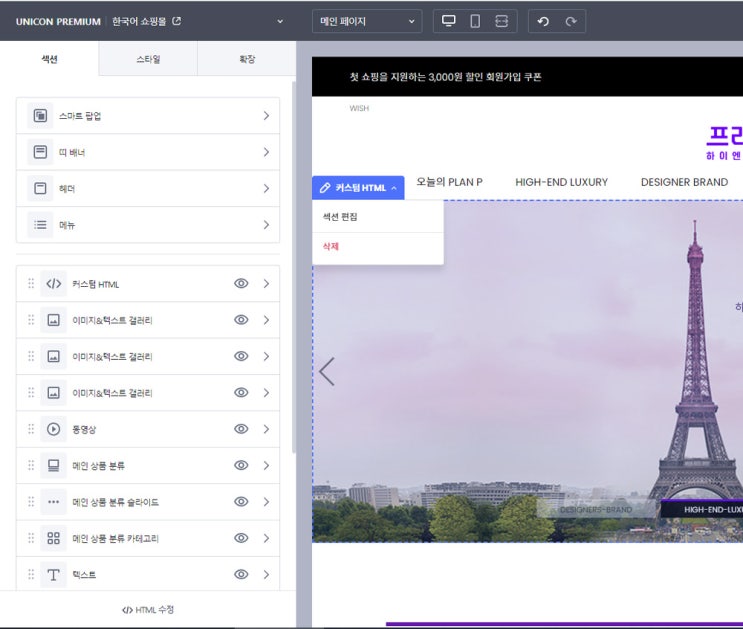Click DESIGNER BRAND navigation link
The width and height of the screenshot is (743, 629).
(x=684, y=182)
